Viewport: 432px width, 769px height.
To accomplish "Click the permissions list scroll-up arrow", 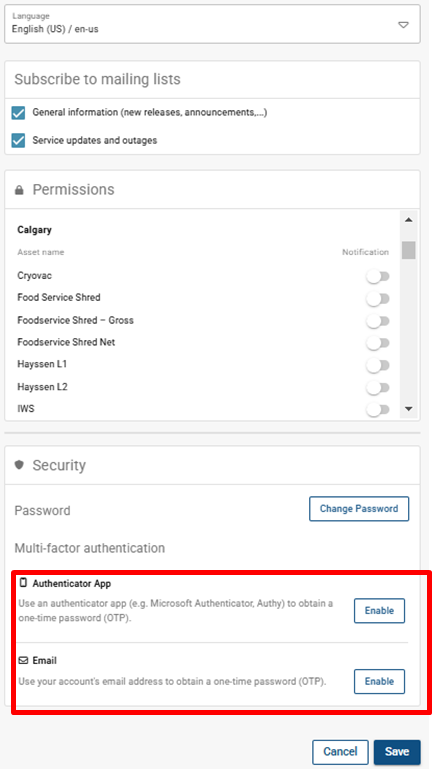I will coord(408,220).
